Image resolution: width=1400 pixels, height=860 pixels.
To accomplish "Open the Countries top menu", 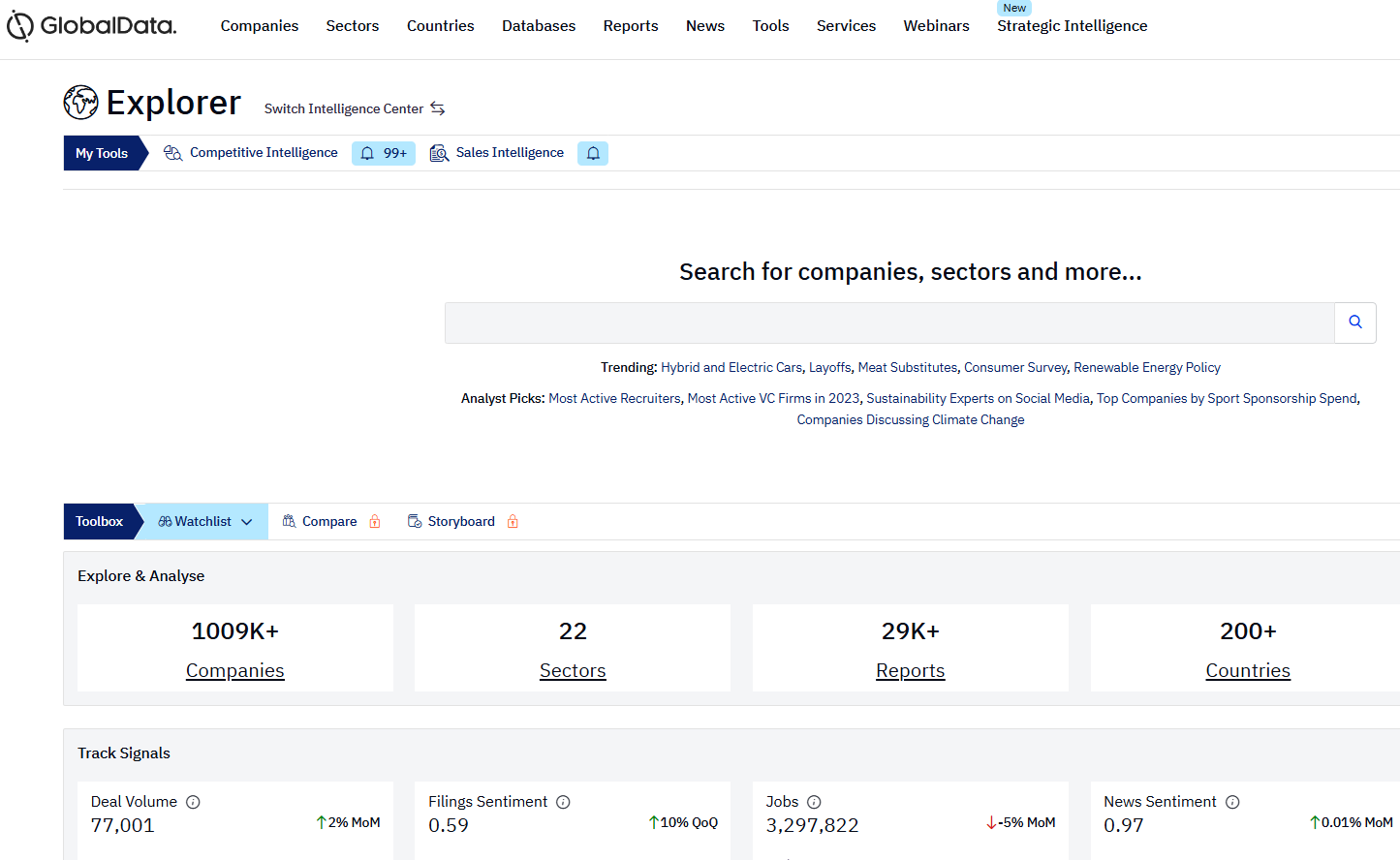I will (441, 26).
